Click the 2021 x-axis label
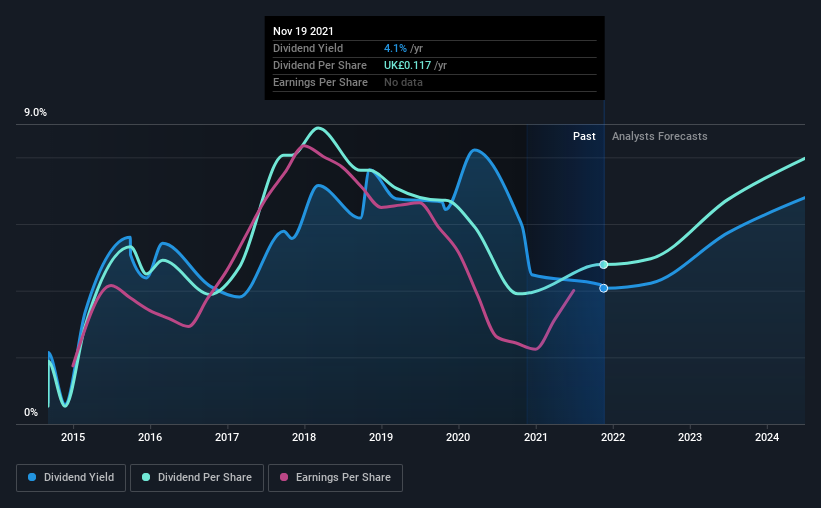821x508 pixels. [x=536, y=437]
